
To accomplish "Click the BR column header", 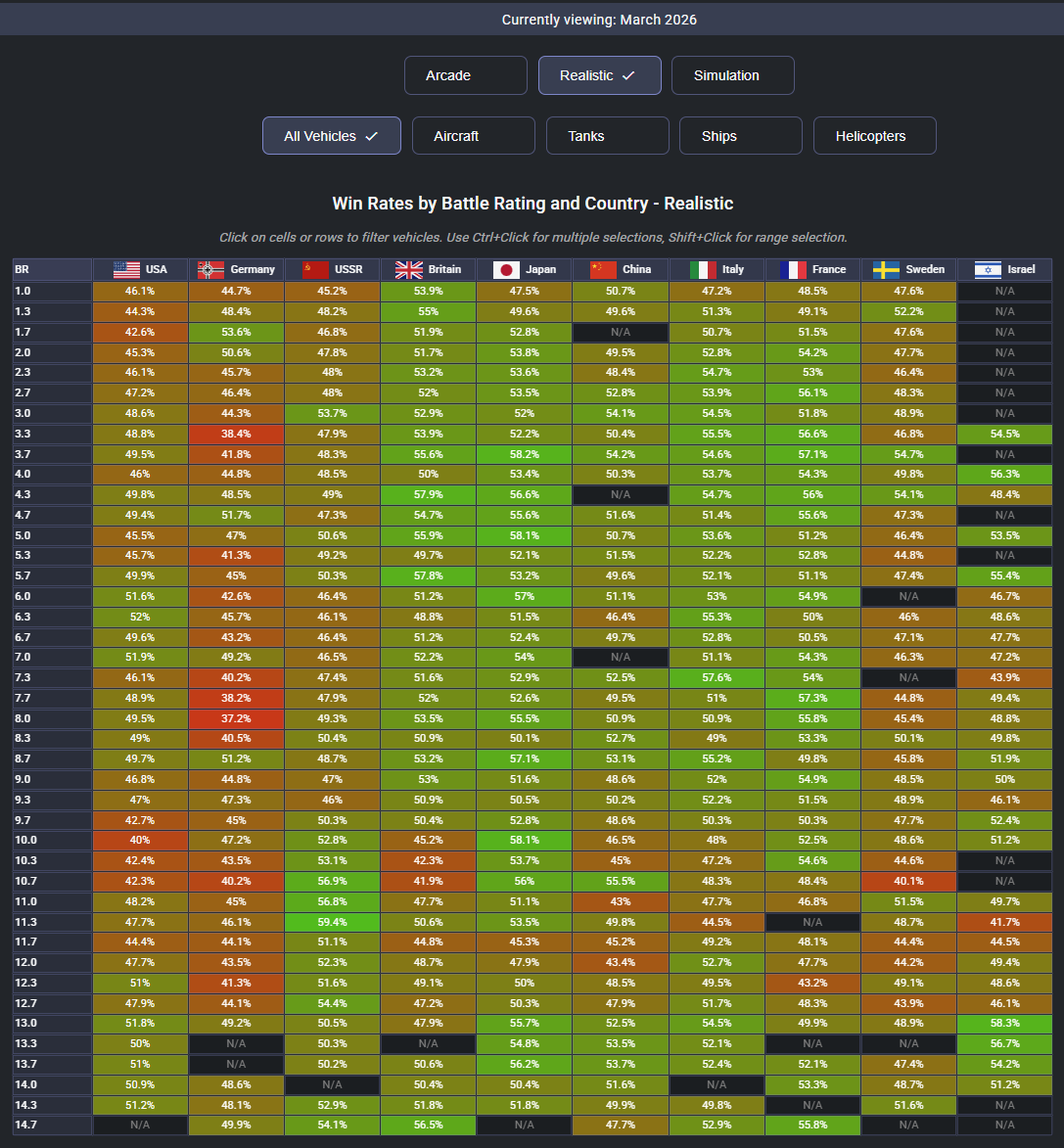I will coord(52,269).
